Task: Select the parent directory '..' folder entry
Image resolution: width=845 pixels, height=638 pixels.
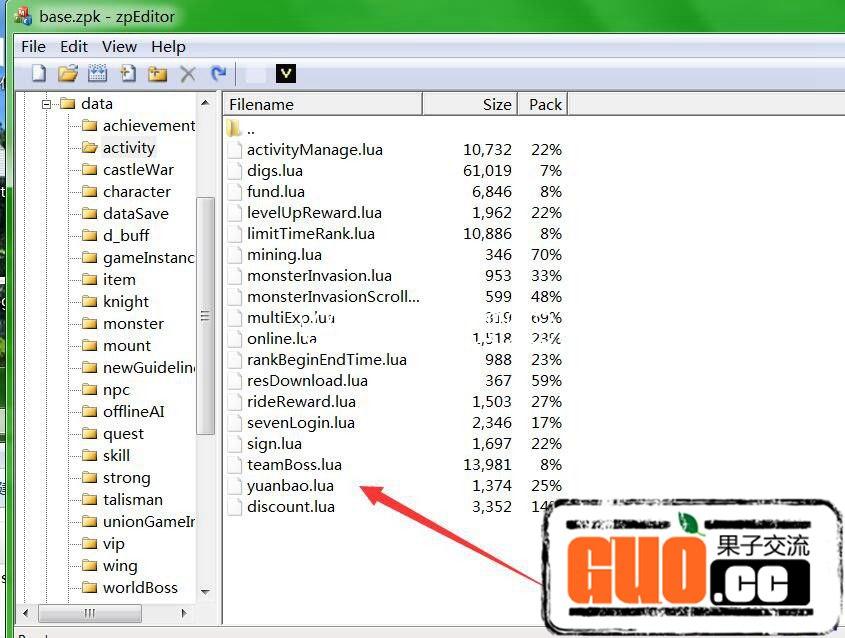Action: click(250, 128)
